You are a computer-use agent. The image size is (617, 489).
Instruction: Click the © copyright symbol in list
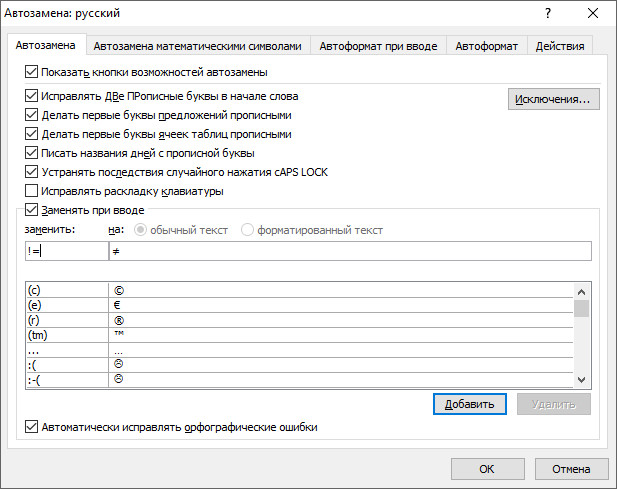(118, 291)
